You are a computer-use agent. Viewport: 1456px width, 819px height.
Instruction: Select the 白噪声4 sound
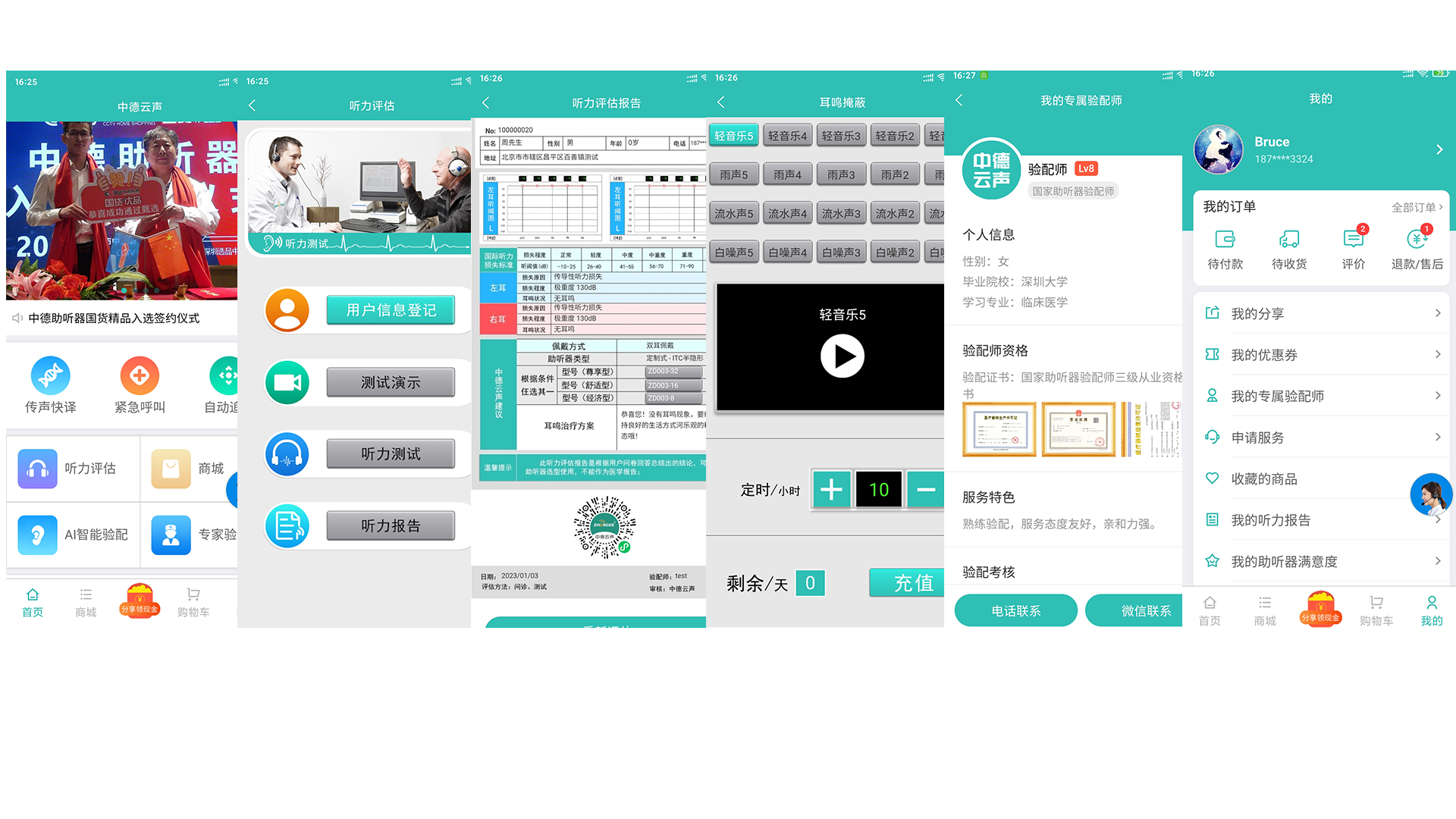tap(788, 253)
